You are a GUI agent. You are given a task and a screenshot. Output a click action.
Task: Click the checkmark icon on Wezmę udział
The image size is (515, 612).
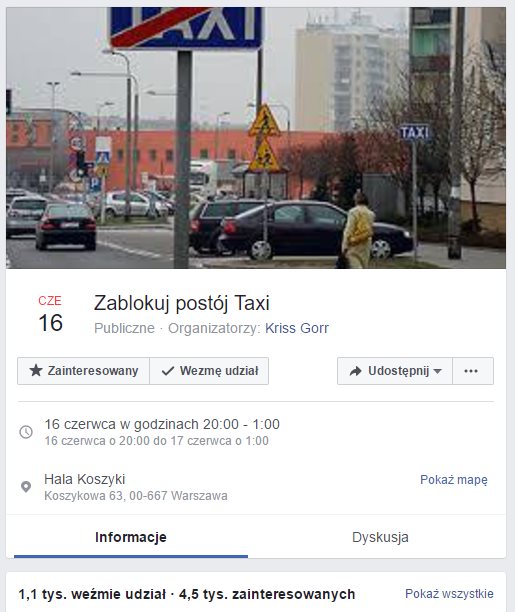[x=168, y=371]
